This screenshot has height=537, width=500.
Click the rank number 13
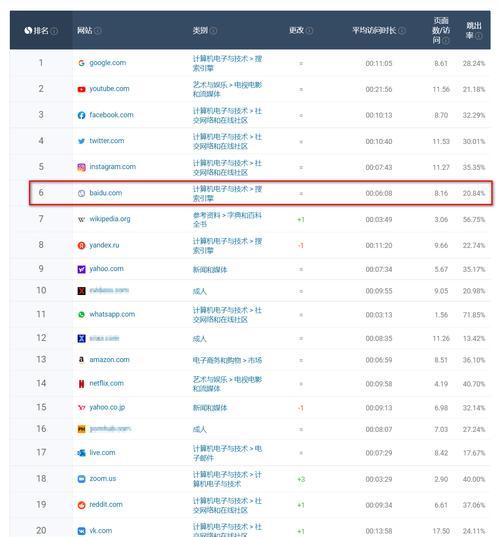click(41, 360)
